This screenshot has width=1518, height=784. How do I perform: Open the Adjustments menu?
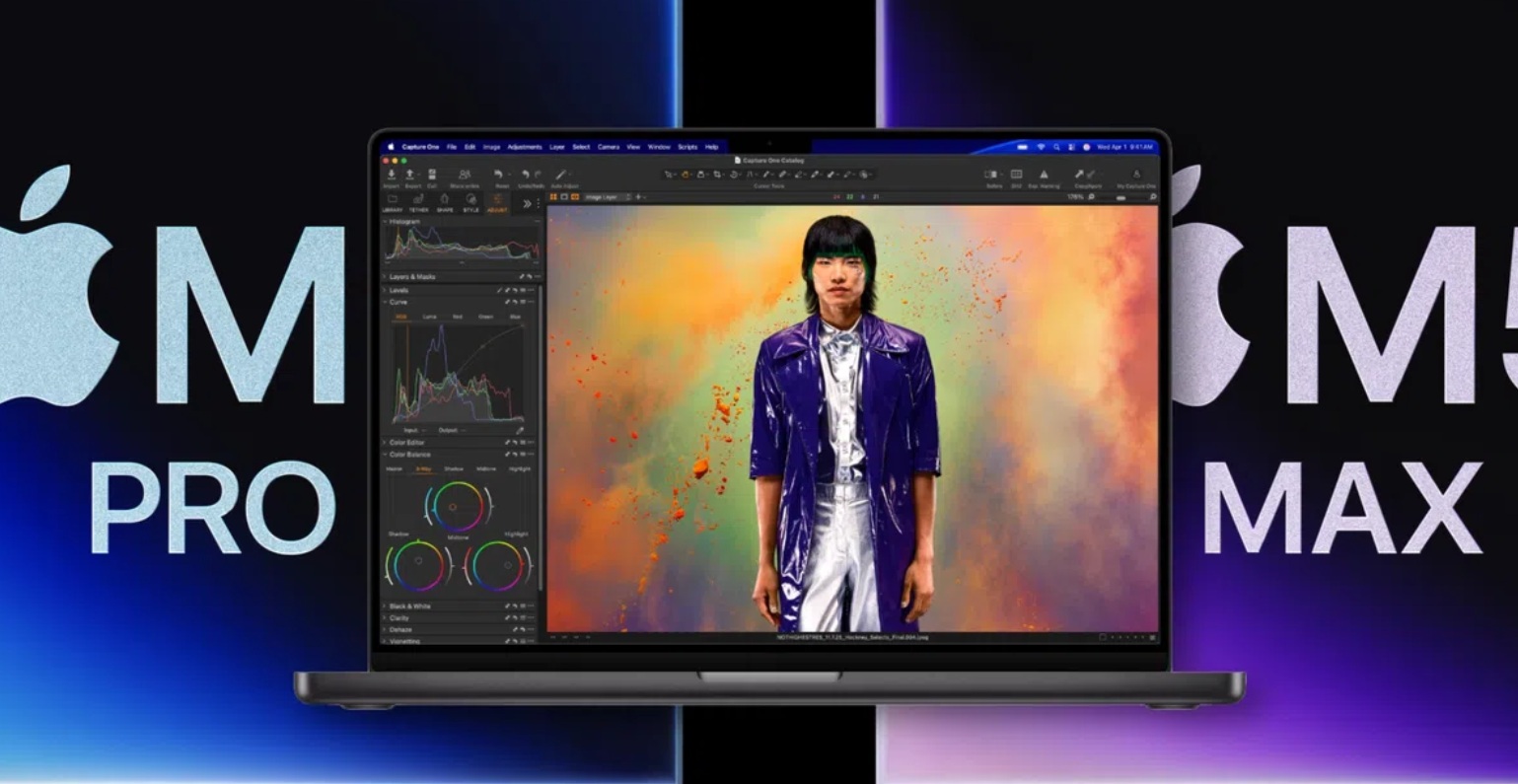[x=526, y=145]
